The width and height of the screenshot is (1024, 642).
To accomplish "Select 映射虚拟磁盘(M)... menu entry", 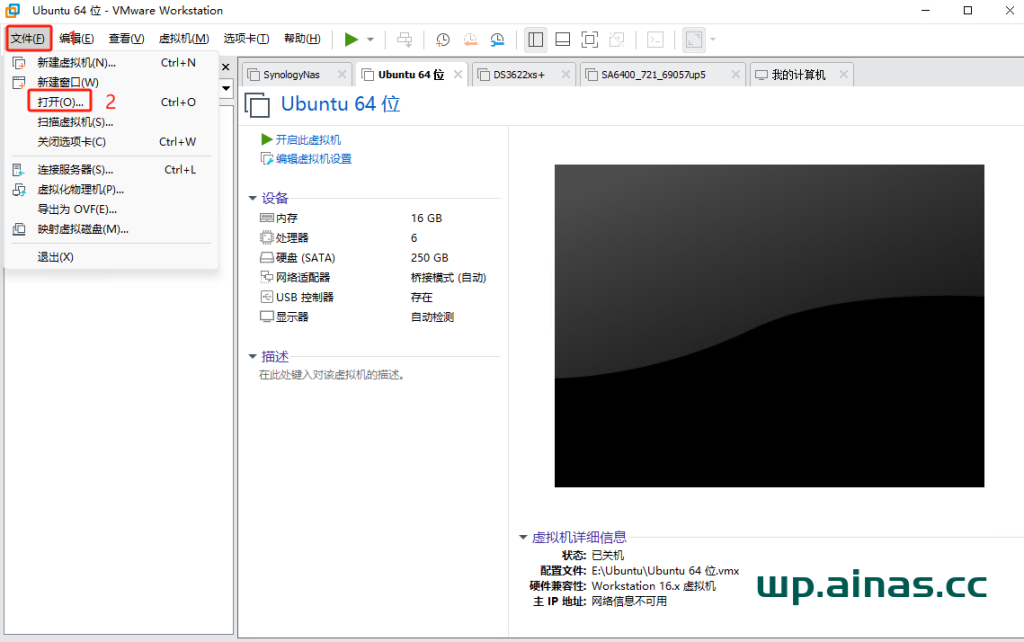I will click(111, 229).
